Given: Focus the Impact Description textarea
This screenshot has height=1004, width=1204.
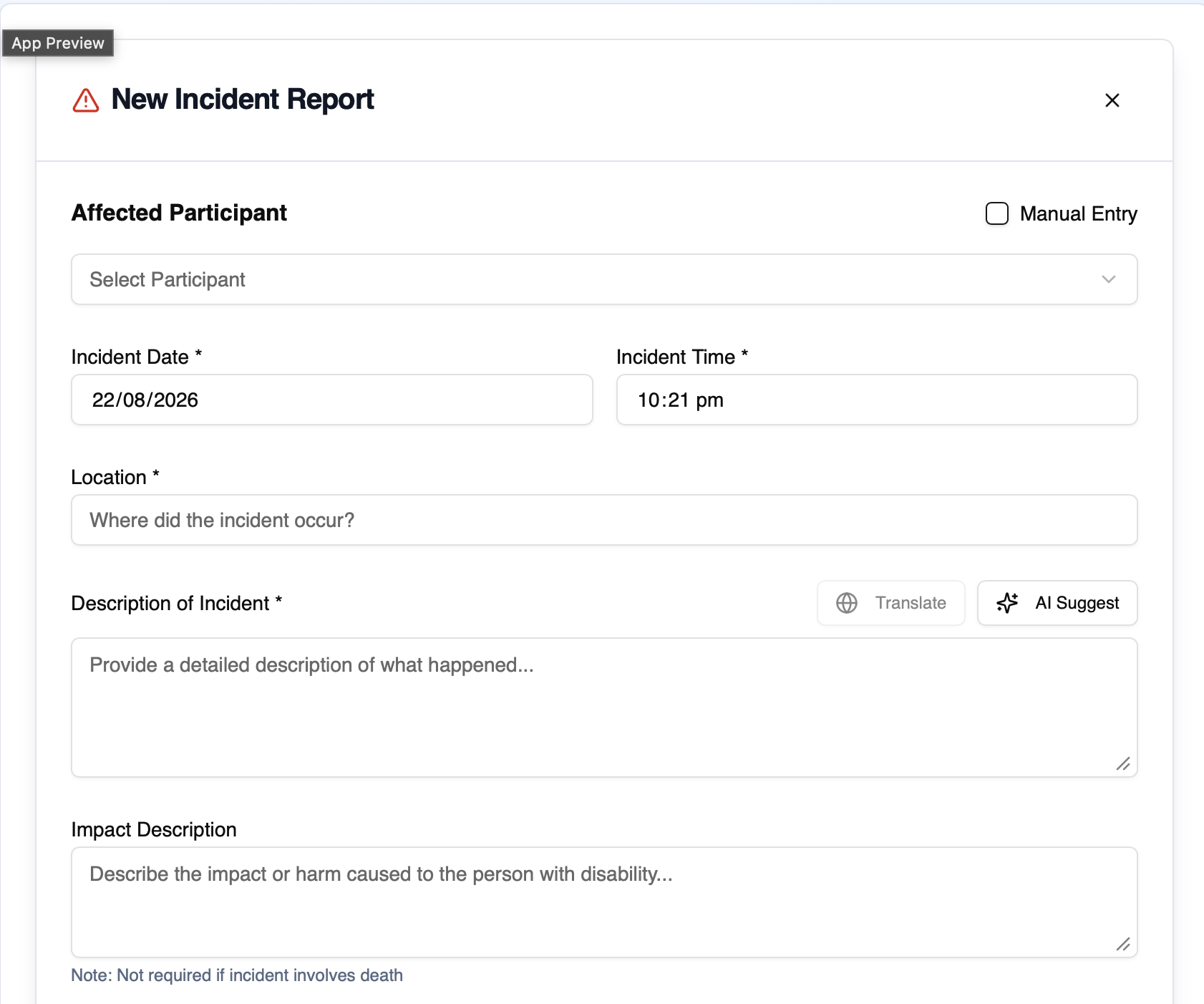Looking at the screenshot, I should point(604,902).
